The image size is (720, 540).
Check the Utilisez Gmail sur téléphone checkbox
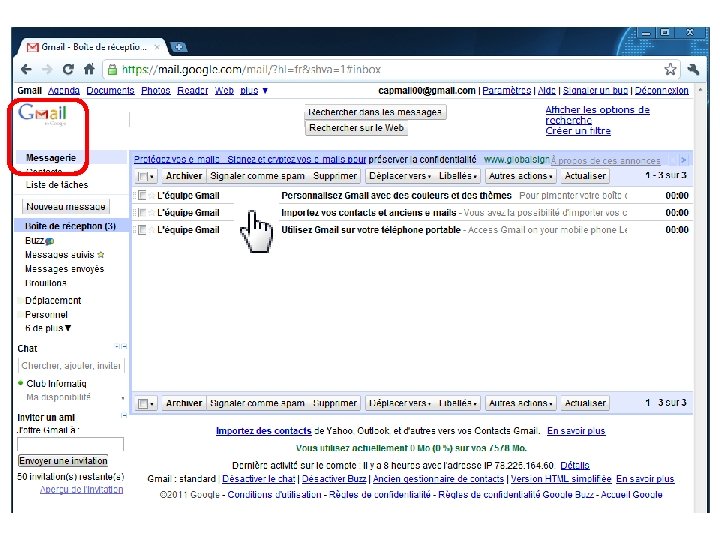[142, 230]
